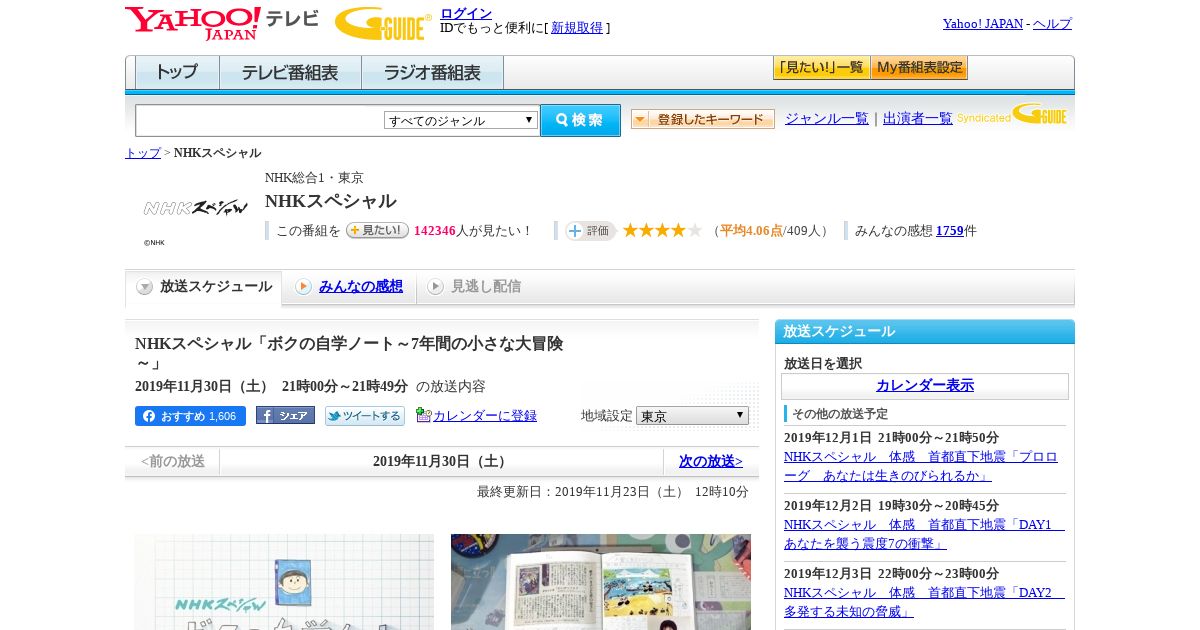The image size is (1200, 630).
Task: Click the calendar register icon
Action: [x=424, y=415]
